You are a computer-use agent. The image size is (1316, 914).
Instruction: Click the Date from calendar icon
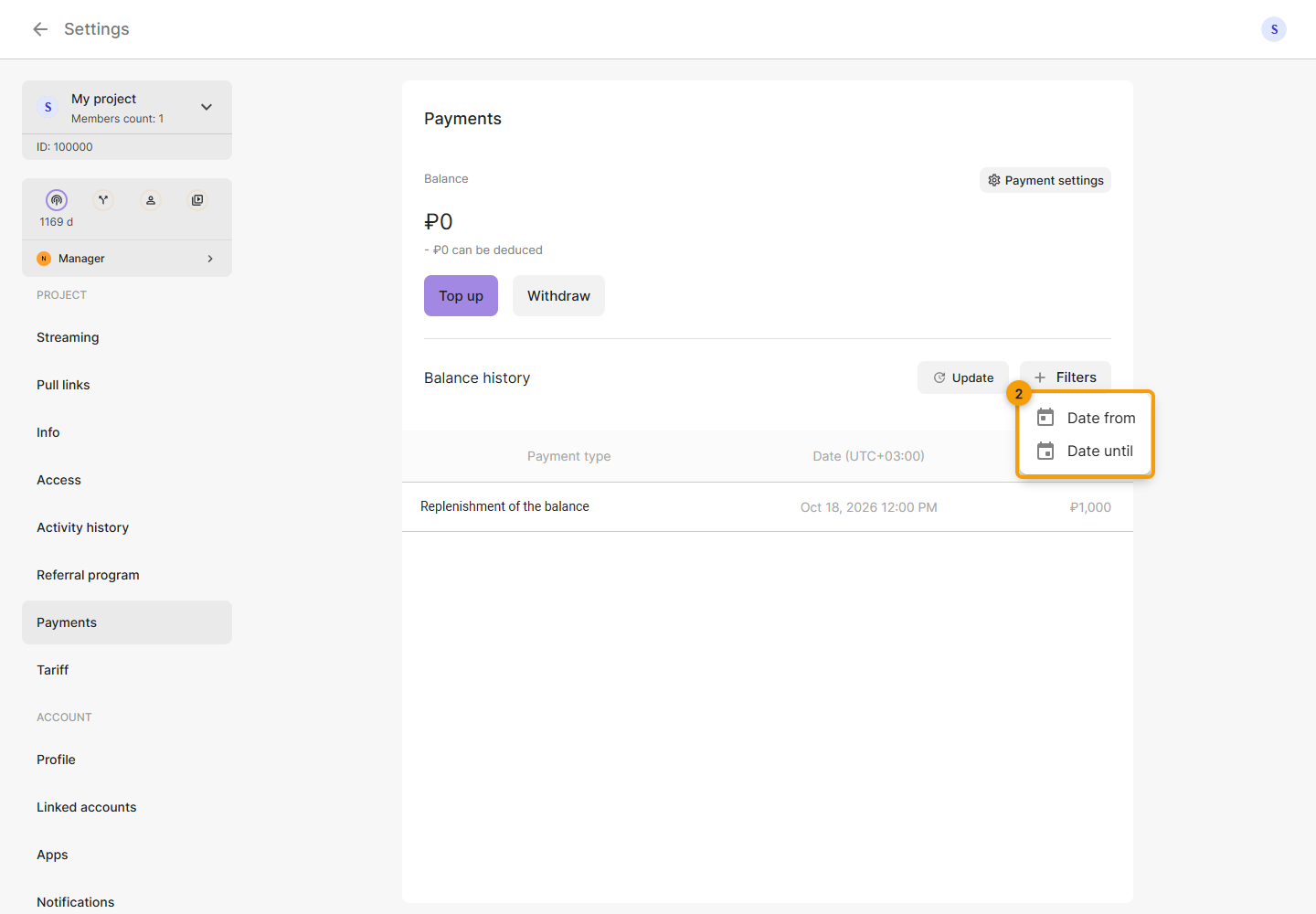(x=1045, y=418)
